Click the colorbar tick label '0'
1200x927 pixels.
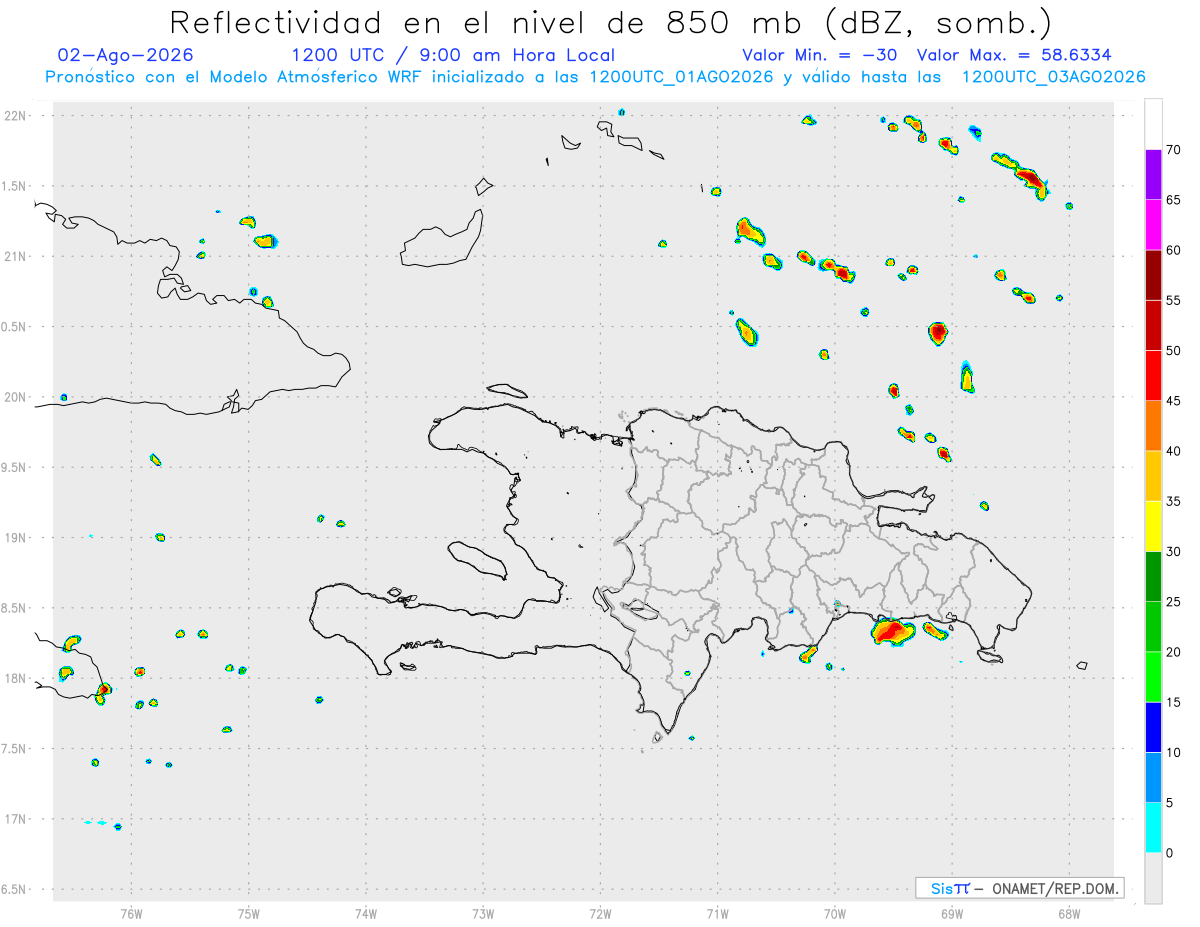pyautogui.click(x=1169, y=853)
